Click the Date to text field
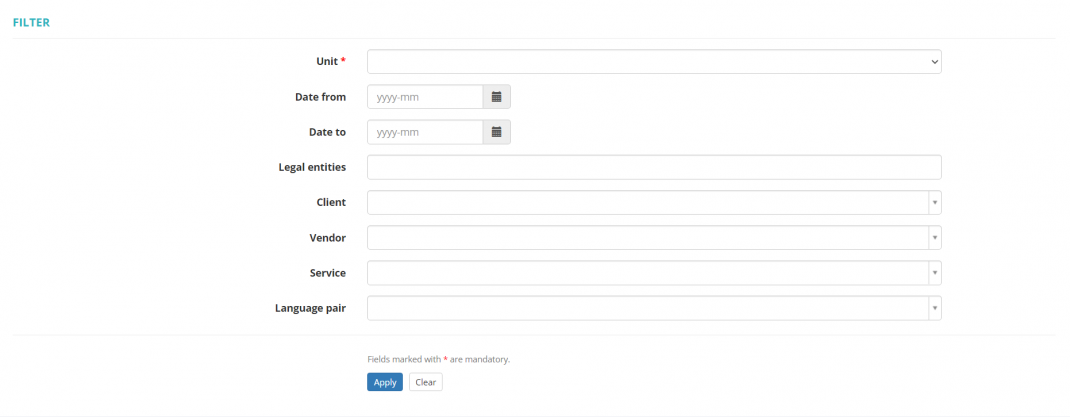This screenshot has width=1070, height=417. point(425,132)
